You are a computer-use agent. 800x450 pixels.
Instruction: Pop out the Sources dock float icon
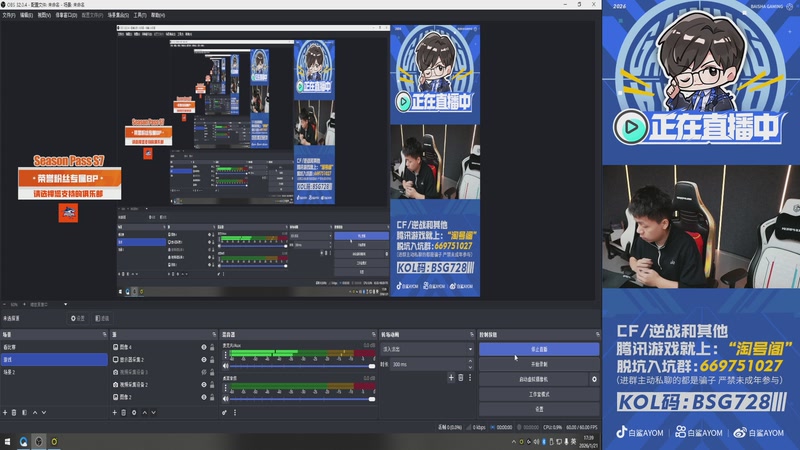click(214, 335)
